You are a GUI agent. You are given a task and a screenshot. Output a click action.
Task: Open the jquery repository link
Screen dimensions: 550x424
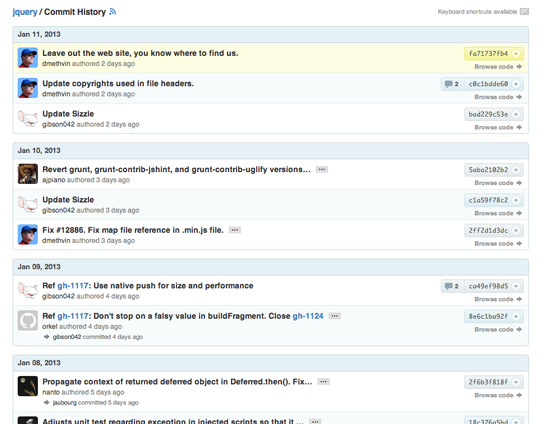(25, 12)
